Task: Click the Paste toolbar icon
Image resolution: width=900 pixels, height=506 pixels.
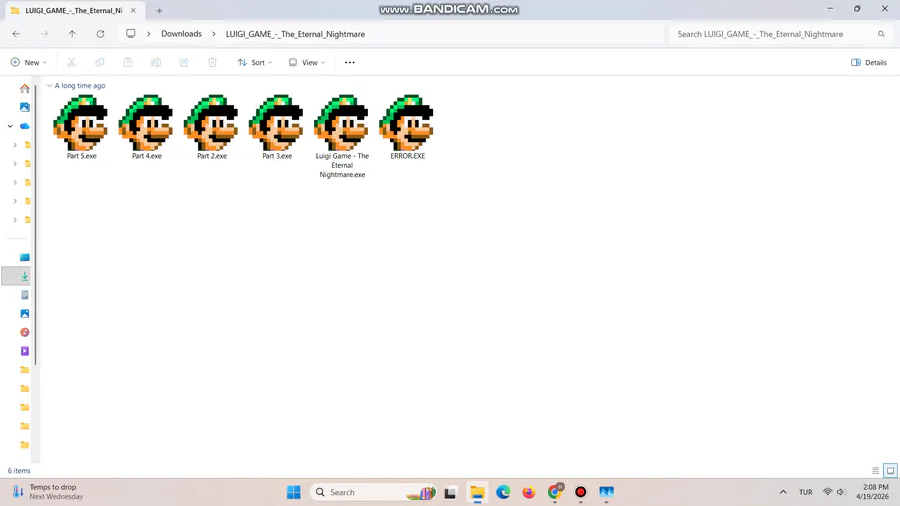Action: (128, 62)
